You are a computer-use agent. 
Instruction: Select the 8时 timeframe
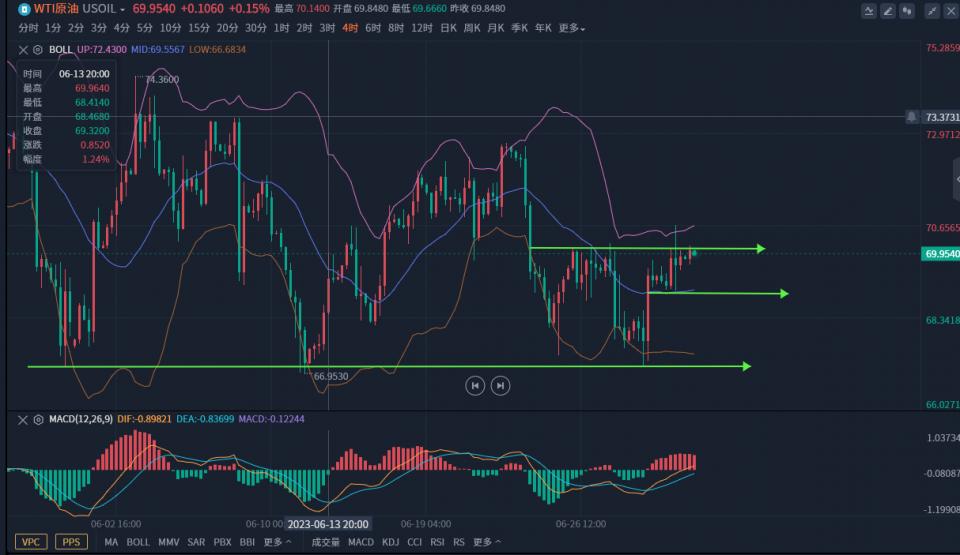396,28
